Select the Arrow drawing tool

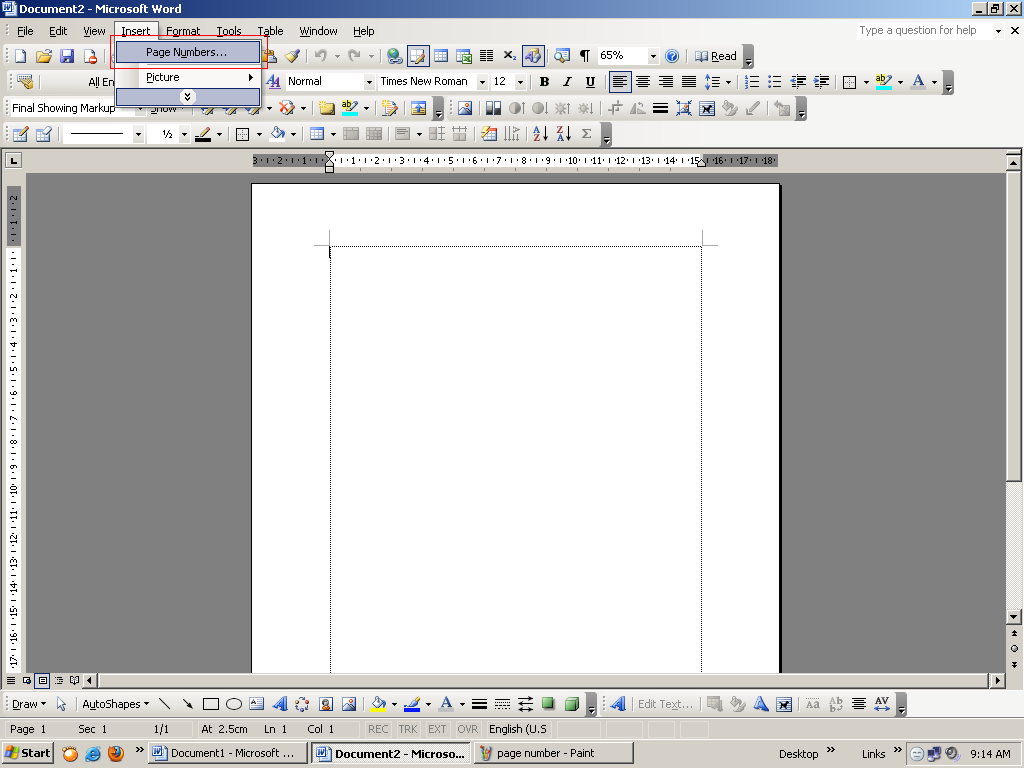coord(187,704)
